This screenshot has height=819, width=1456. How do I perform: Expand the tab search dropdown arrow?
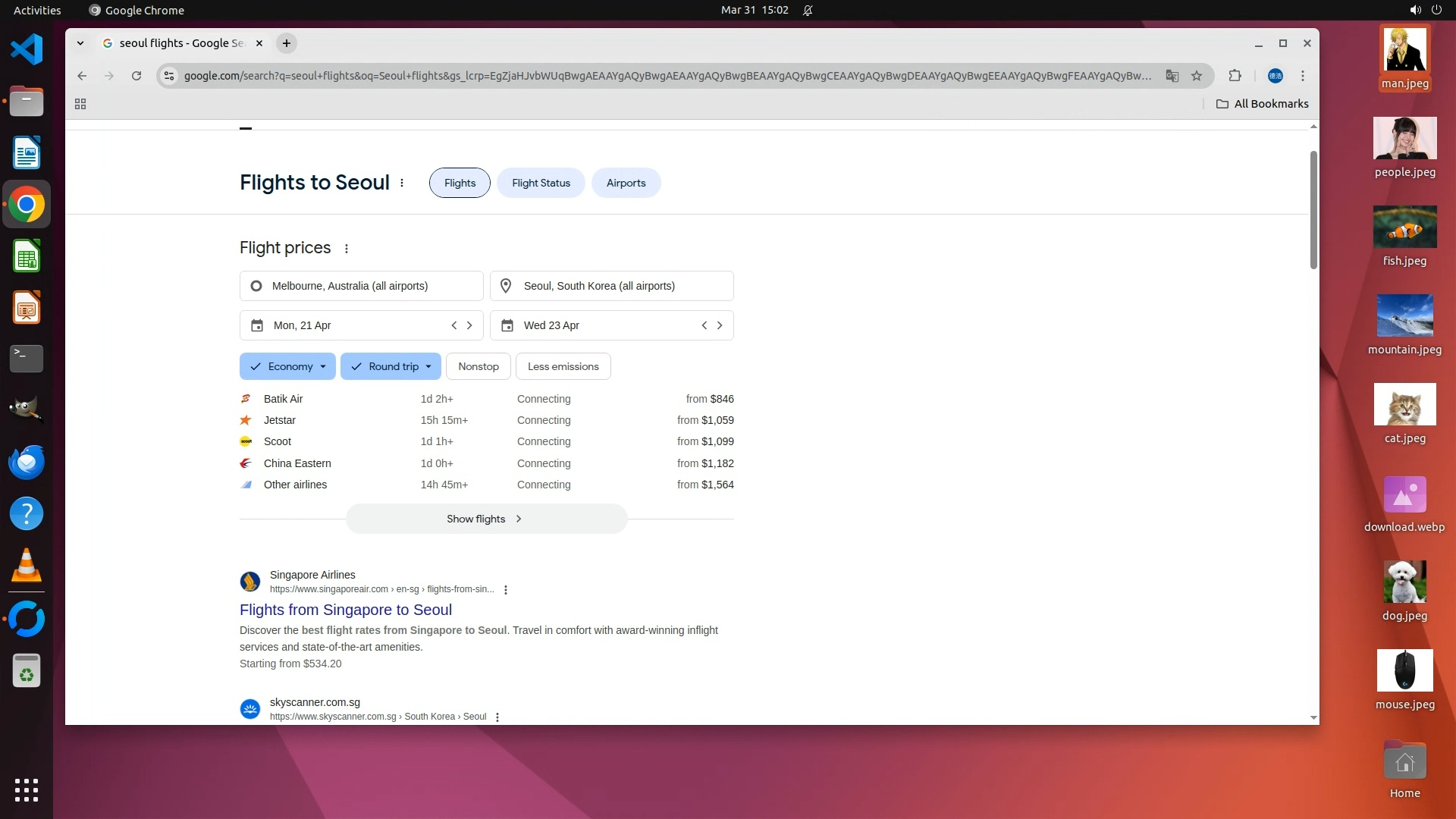pyautogui.click(x=80, y=43)
